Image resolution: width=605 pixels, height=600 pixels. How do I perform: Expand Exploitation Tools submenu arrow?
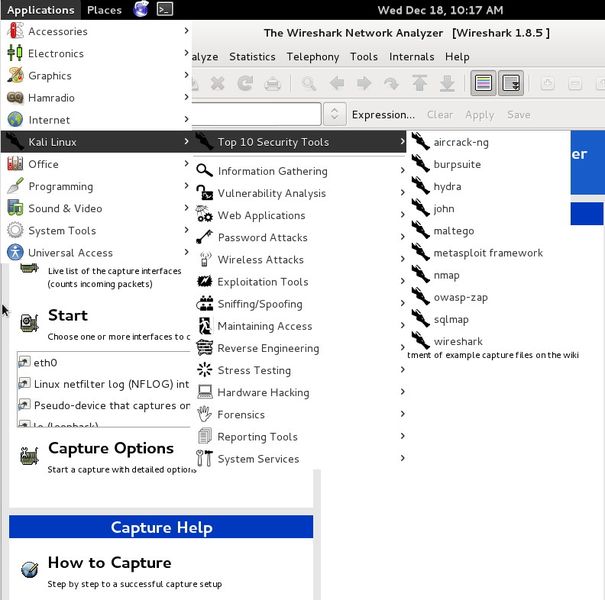(x=402, y=281)
